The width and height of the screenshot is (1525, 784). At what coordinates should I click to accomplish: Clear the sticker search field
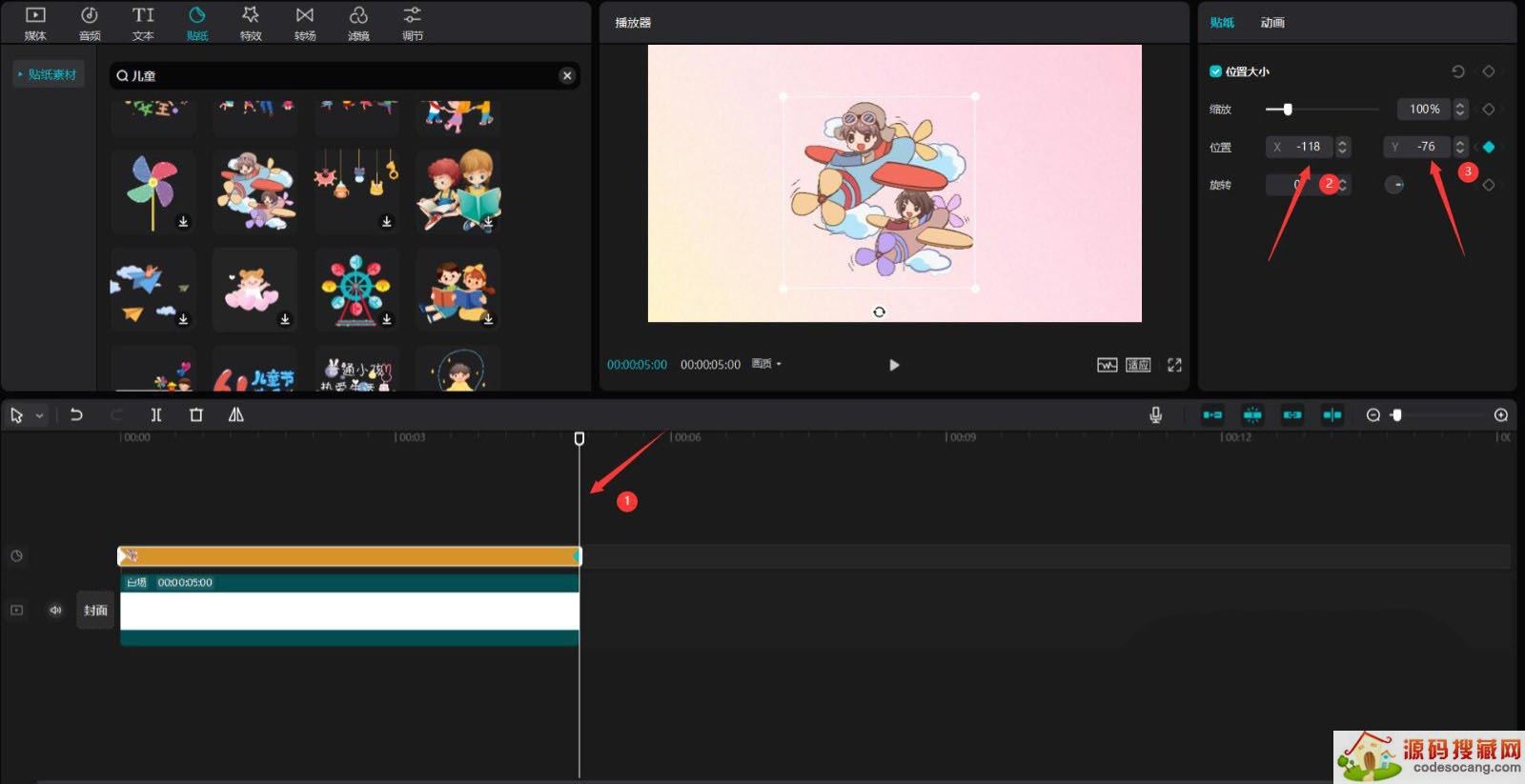point(567,75)
